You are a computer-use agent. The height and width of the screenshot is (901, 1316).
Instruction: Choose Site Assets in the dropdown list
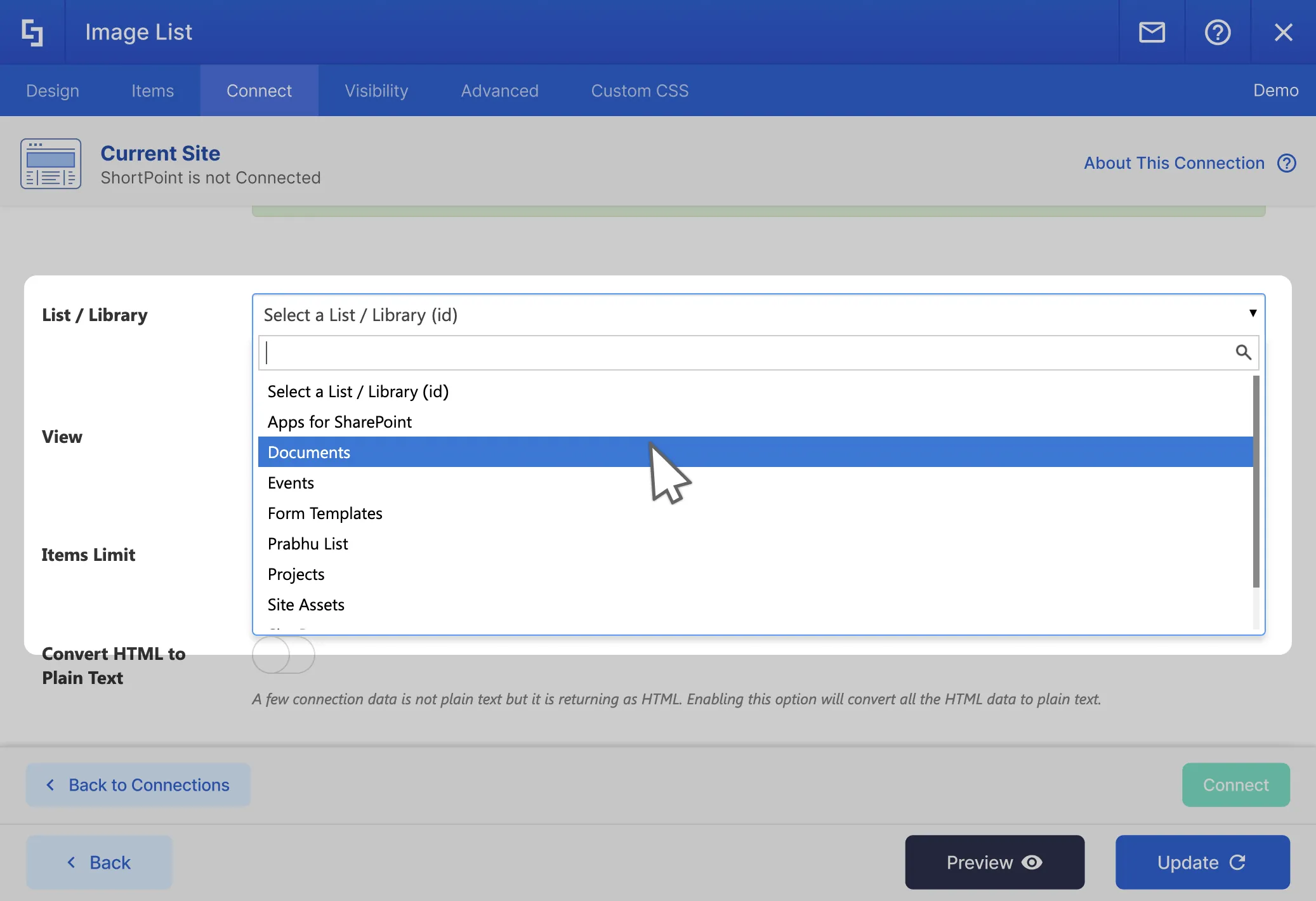(x=306, y=605)
